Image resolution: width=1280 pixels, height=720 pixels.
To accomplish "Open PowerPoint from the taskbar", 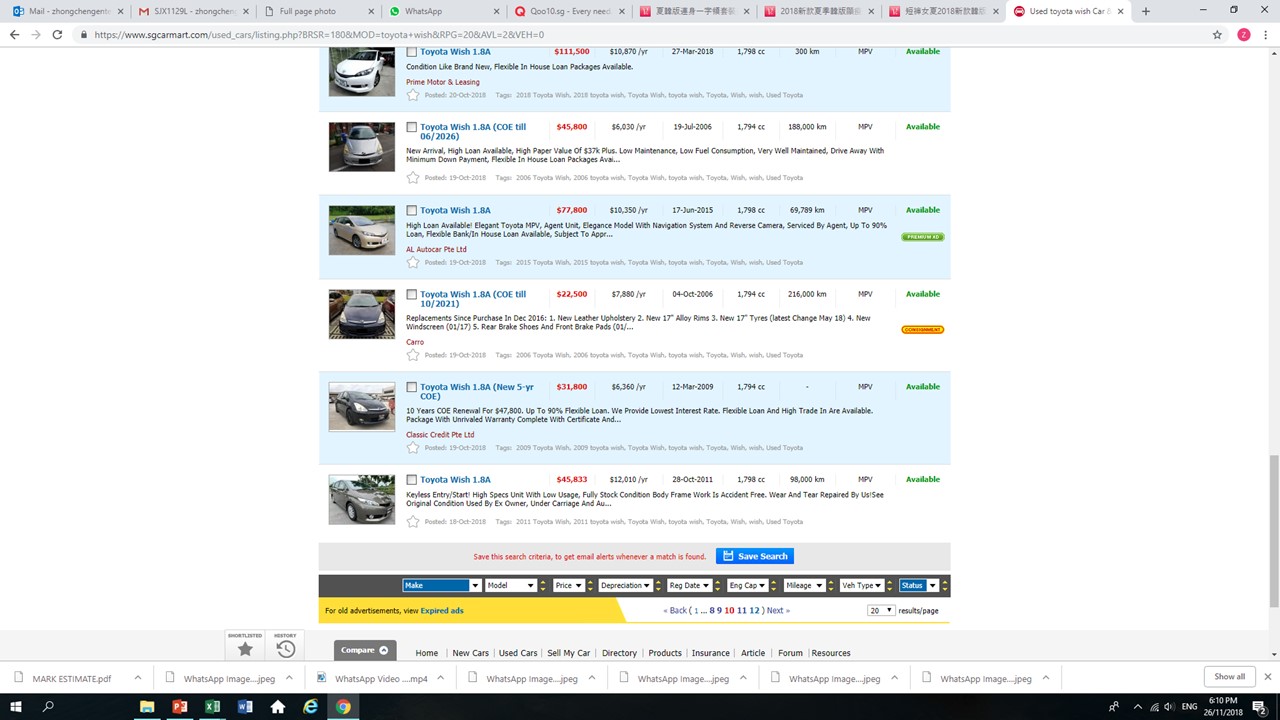I will point(179,706).
